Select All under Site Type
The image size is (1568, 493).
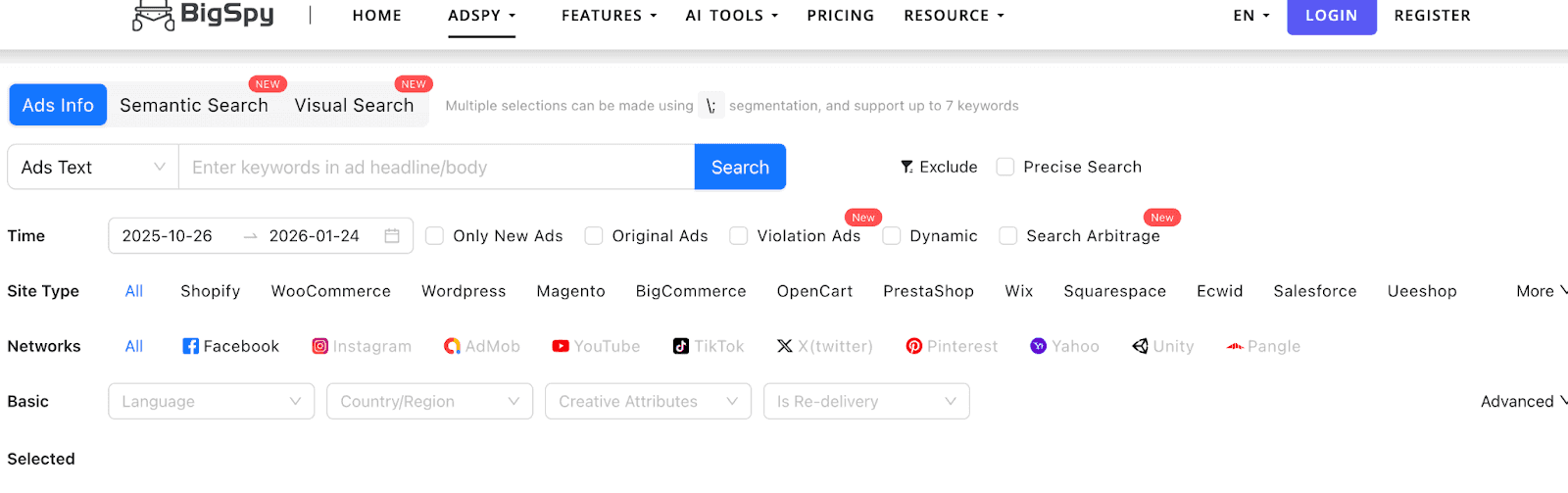coord(134,291)
